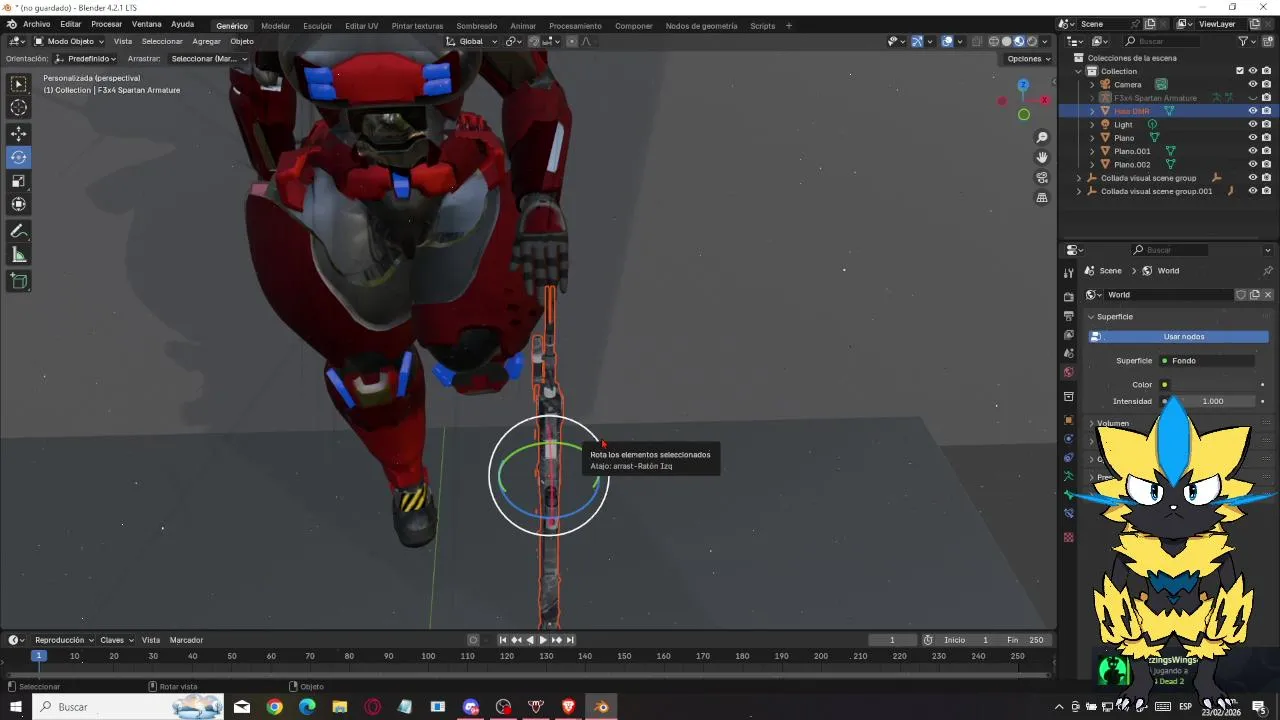The width and height of the screenshot is (1280, 720).
Task: Select the Add Cube tool
Action: [x=19, y=282]
